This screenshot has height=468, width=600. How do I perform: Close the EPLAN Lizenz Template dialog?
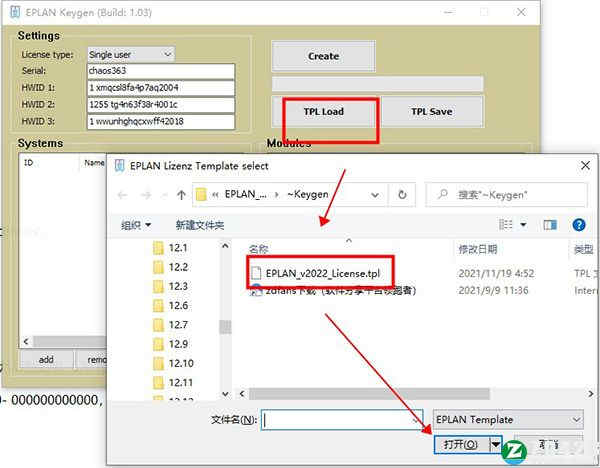click(585, 166)
